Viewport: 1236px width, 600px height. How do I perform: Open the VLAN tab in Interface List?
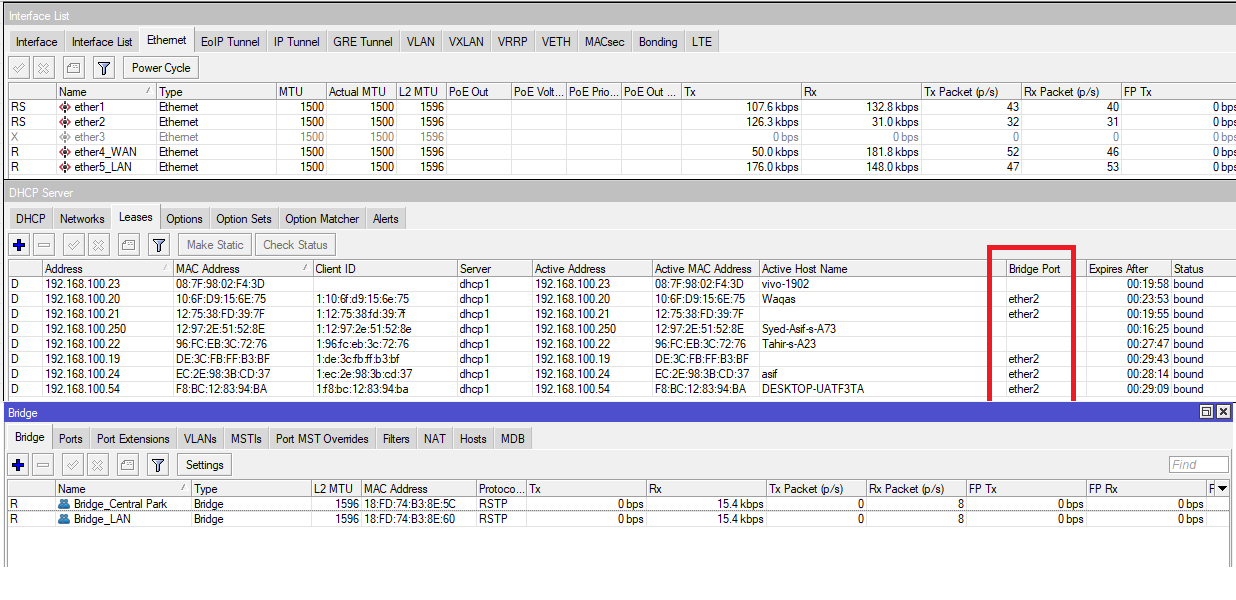(x=421, y=42)
